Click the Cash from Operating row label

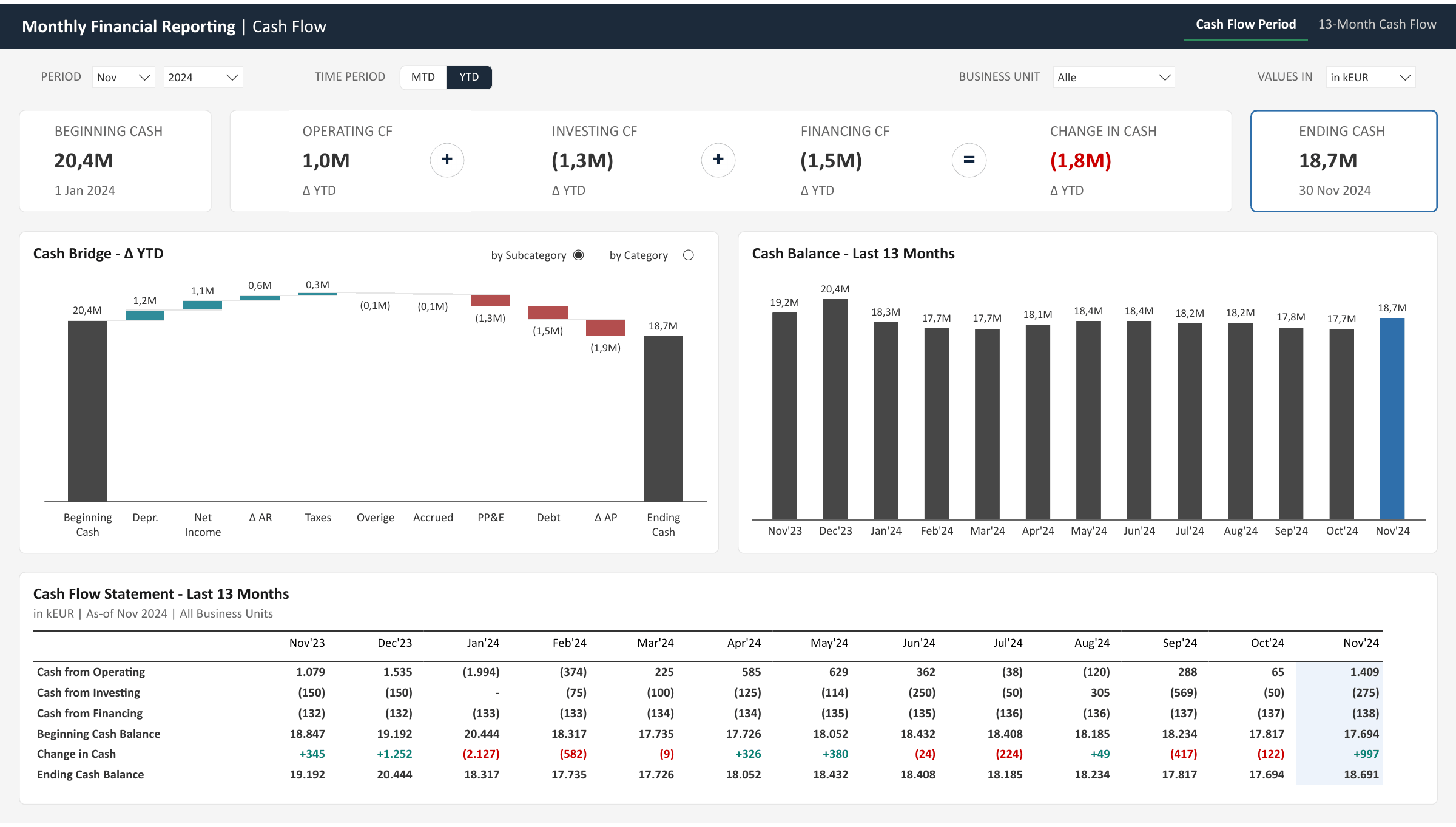[x=91, y=672]
